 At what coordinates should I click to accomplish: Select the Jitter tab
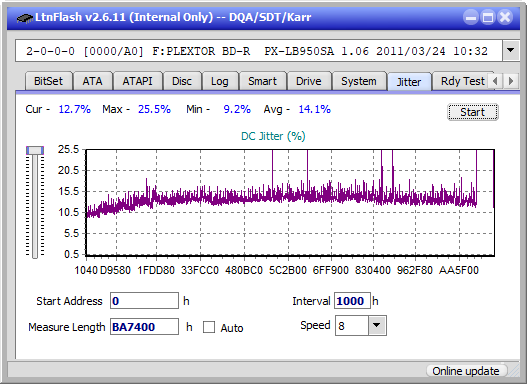coord(409,82)
